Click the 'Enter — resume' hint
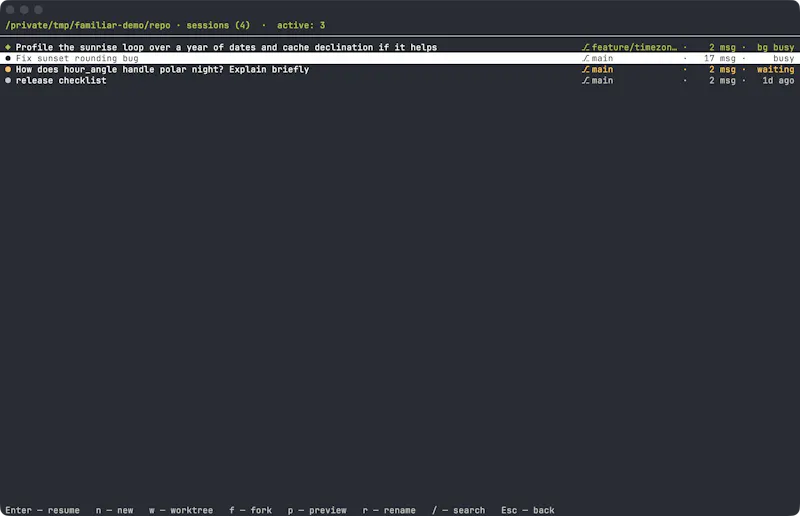 pyautogui.click(x=42, y=510)
